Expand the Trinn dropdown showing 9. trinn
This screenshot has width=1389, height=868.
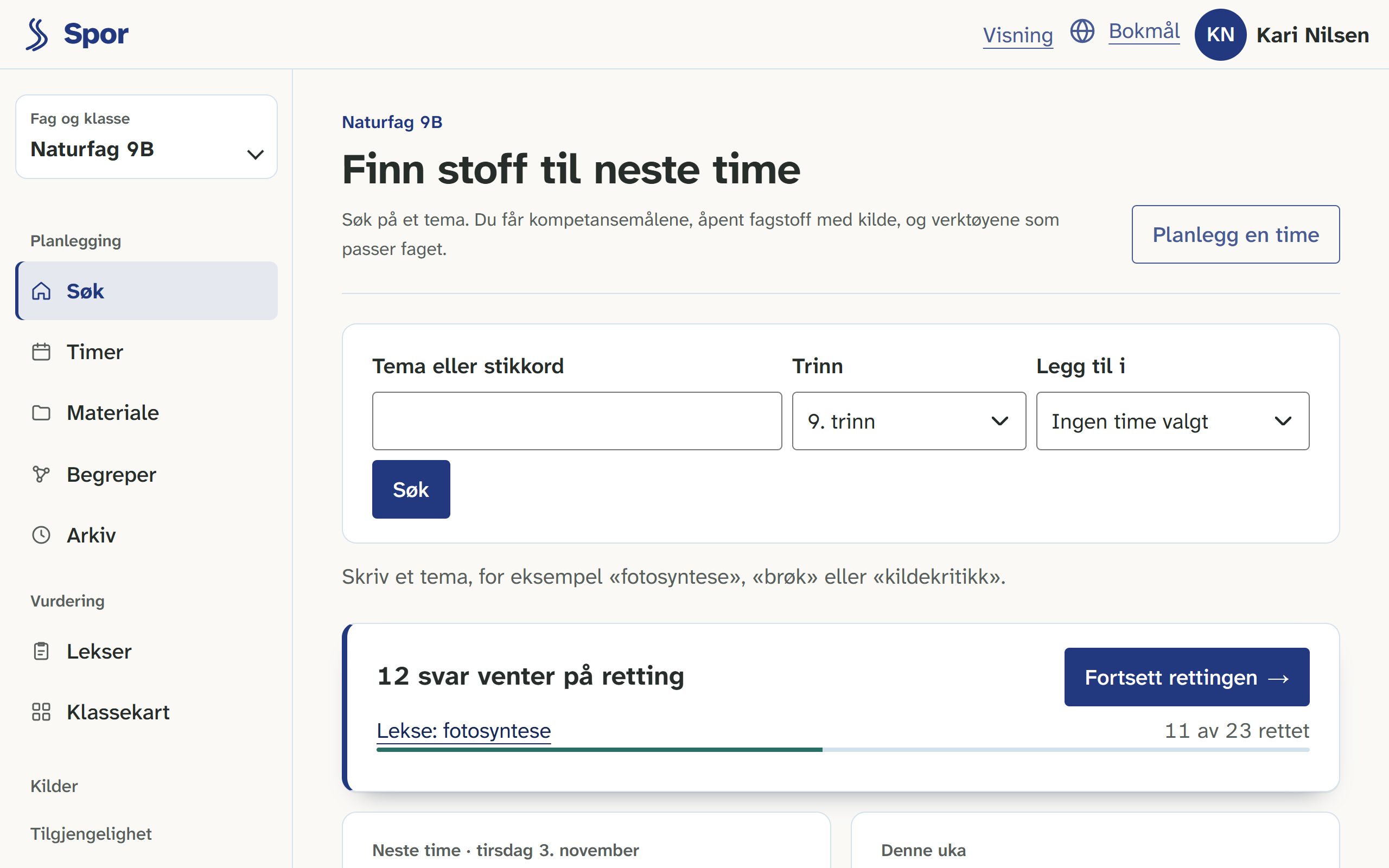[x=909, y=422]
